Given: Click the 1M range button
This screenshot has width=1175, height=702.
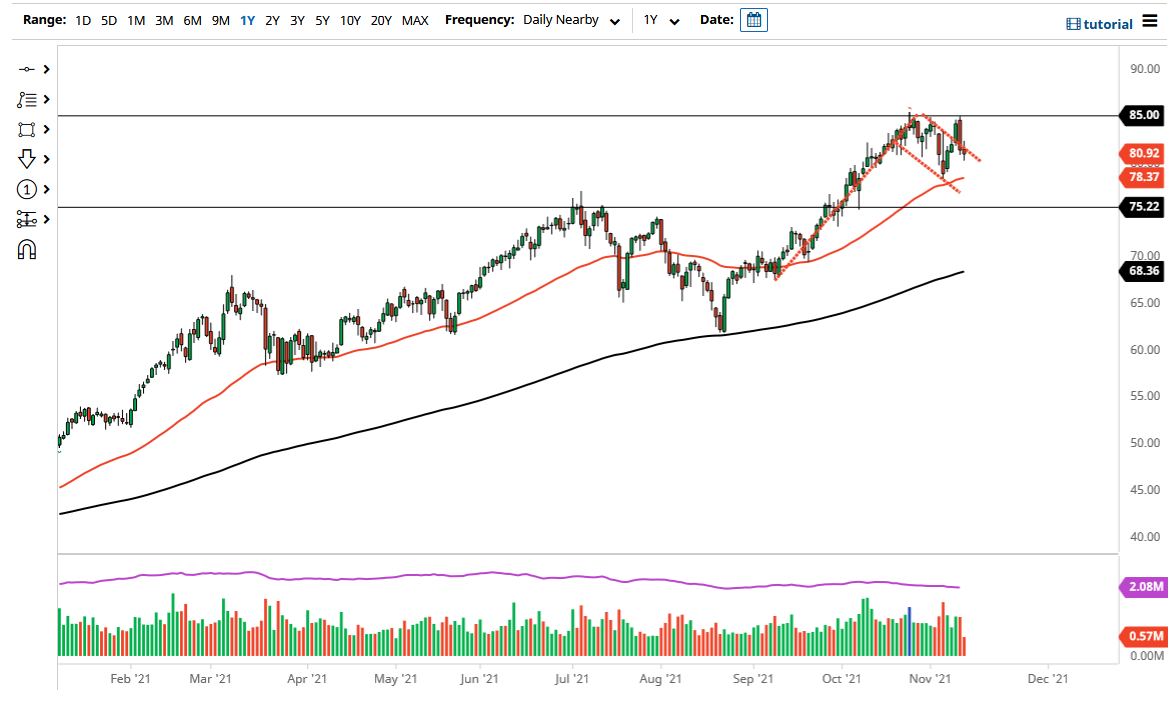Looking at the screenshot, I should click(136, 19).
